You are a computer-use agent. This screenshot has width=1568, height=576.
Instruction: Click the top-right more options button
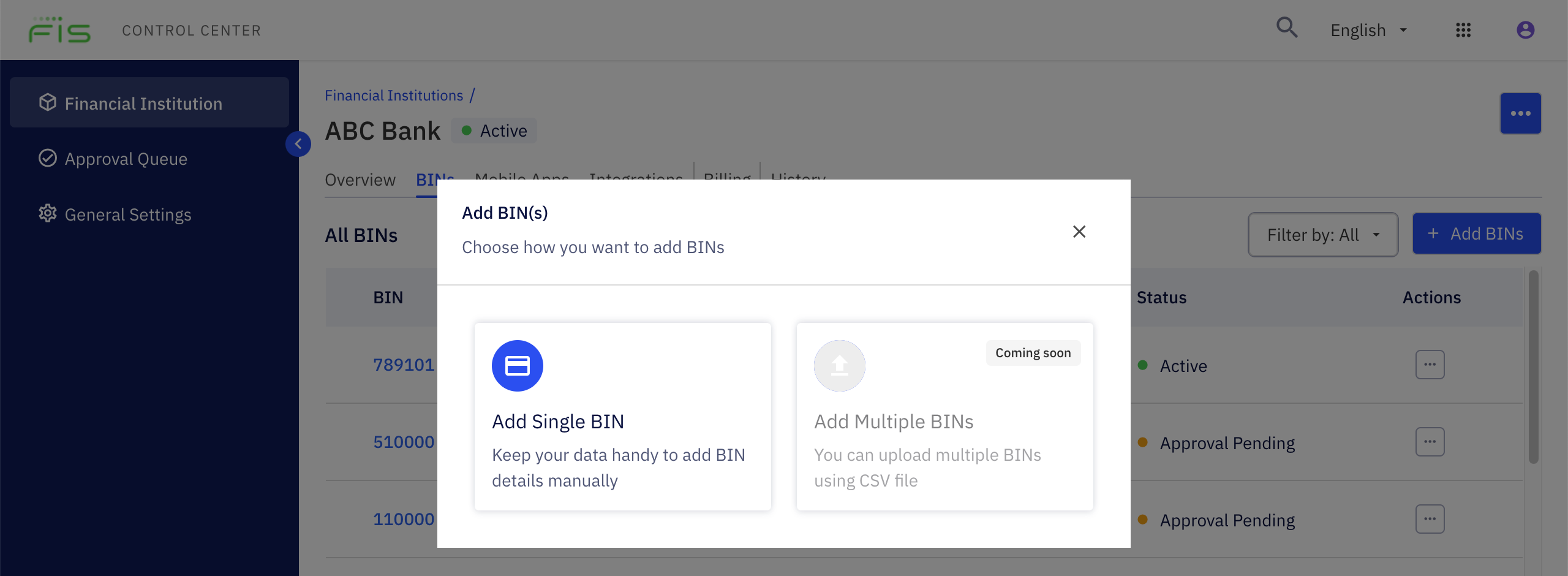(x=1521, y=113)
